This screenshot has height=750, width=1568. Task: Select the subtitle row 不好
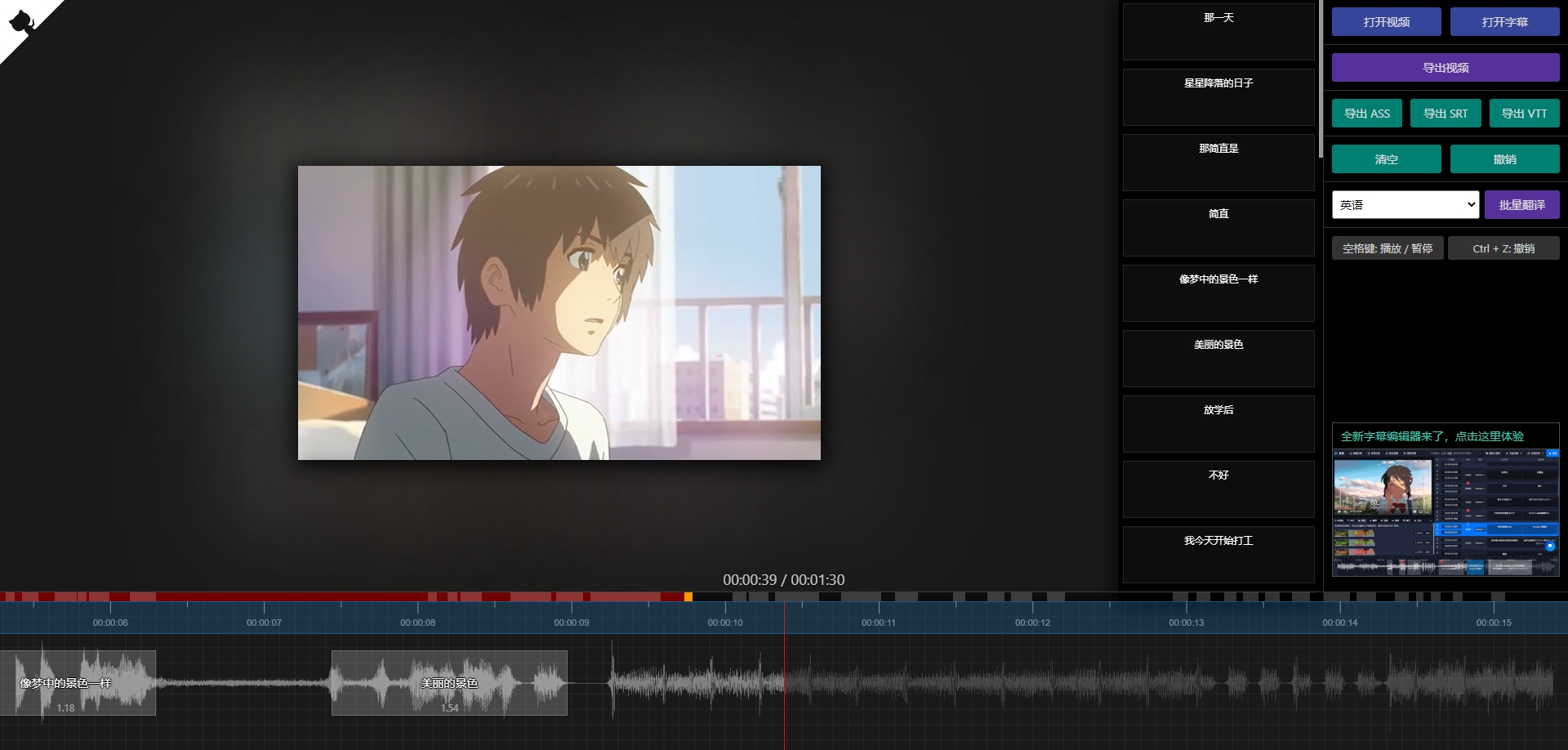pyautogui.click(x=1218, y=489)
